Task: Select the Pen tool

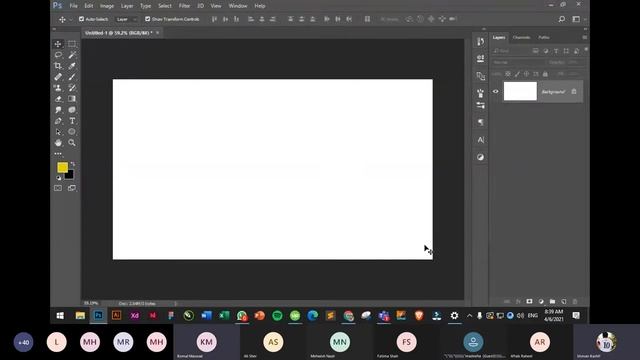Action: pyautogui.click(x=58, y=121)
